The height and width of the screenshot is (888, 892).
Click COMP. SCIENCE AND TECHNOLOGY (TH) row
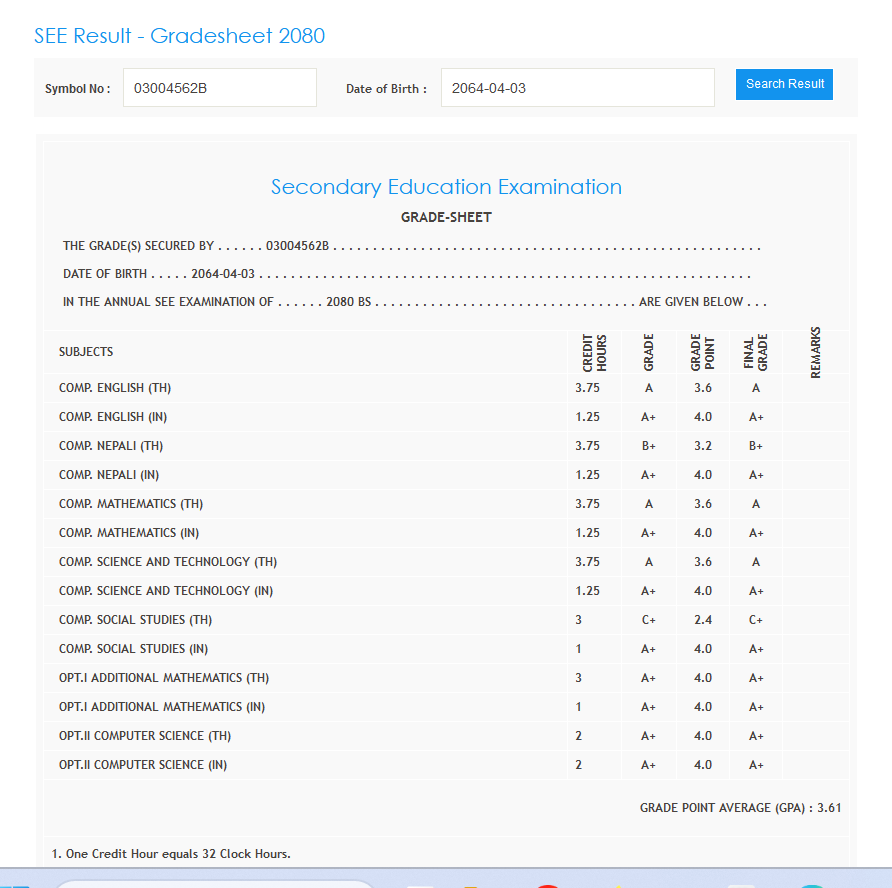[168, 562]
